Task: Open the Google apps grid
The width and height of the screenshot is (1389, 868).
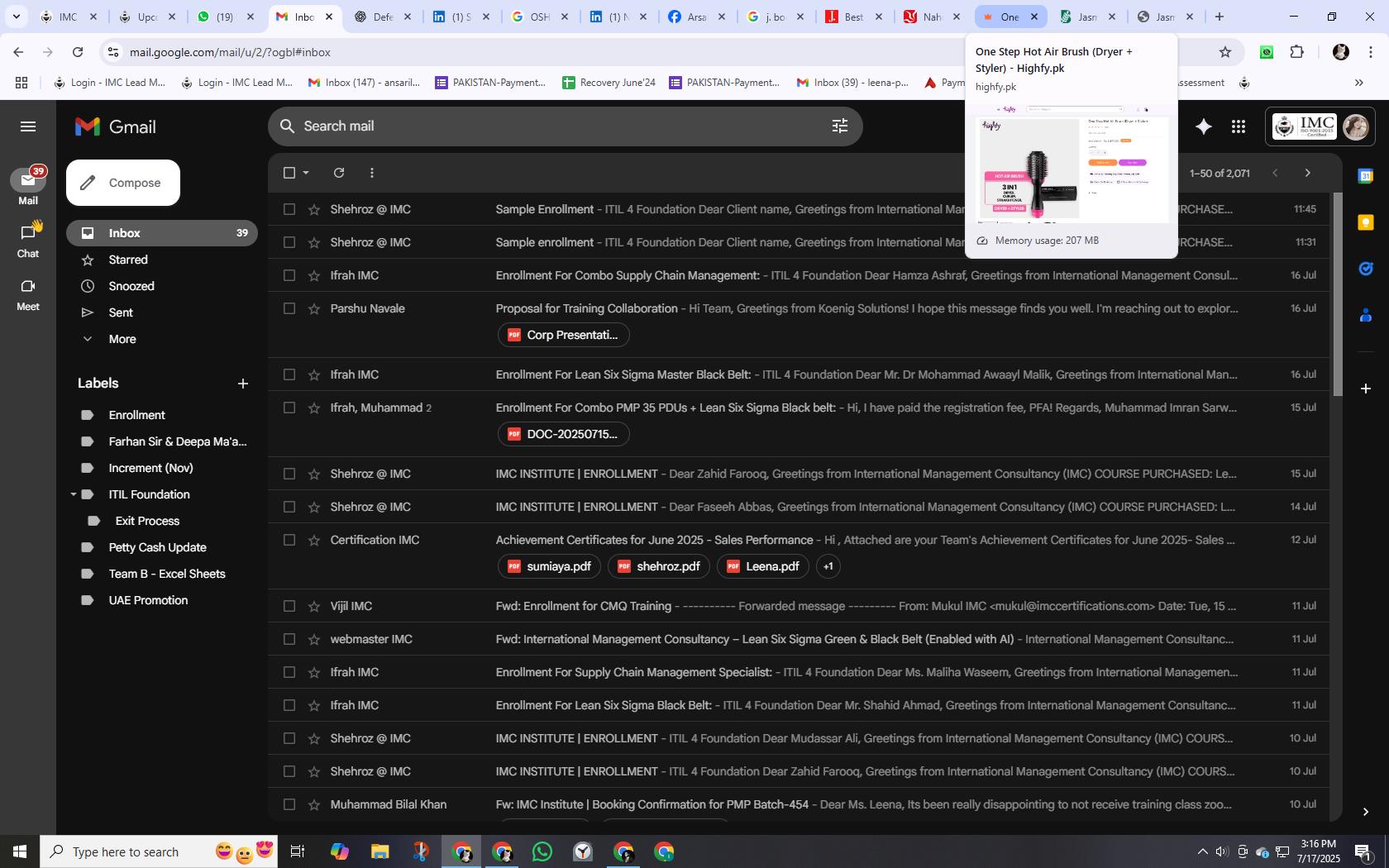Action: pos(1238,126)
